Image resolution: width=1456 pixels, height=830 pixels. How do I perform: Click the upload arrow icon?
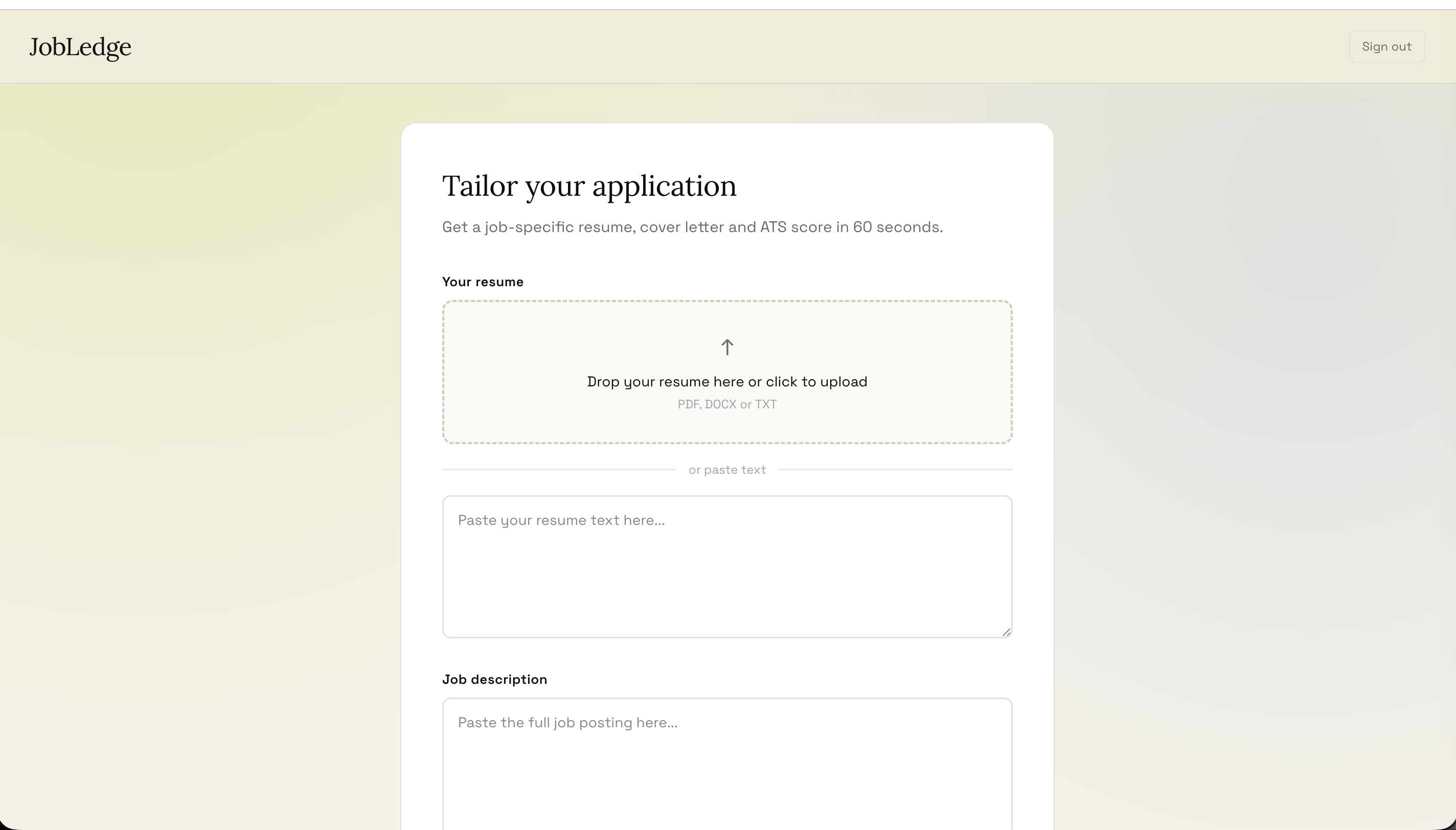pyautogui.click(x=727, y=347)
